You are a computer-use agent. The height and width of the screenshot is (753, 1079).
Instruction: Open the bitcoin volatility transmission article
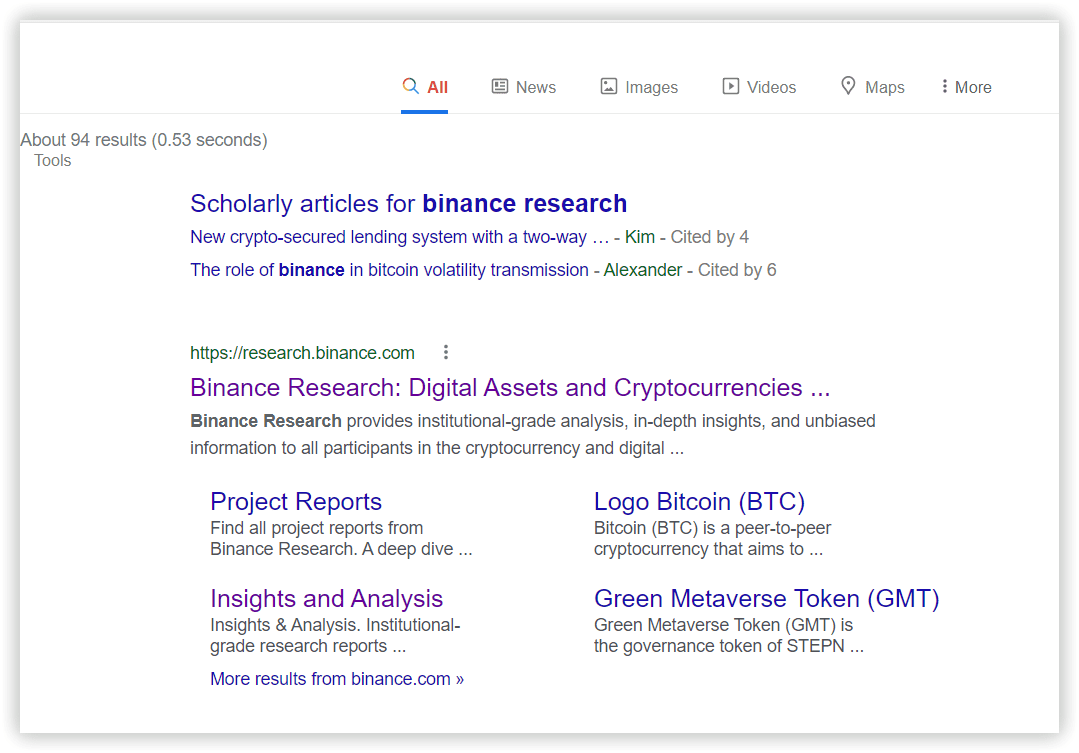389,270
